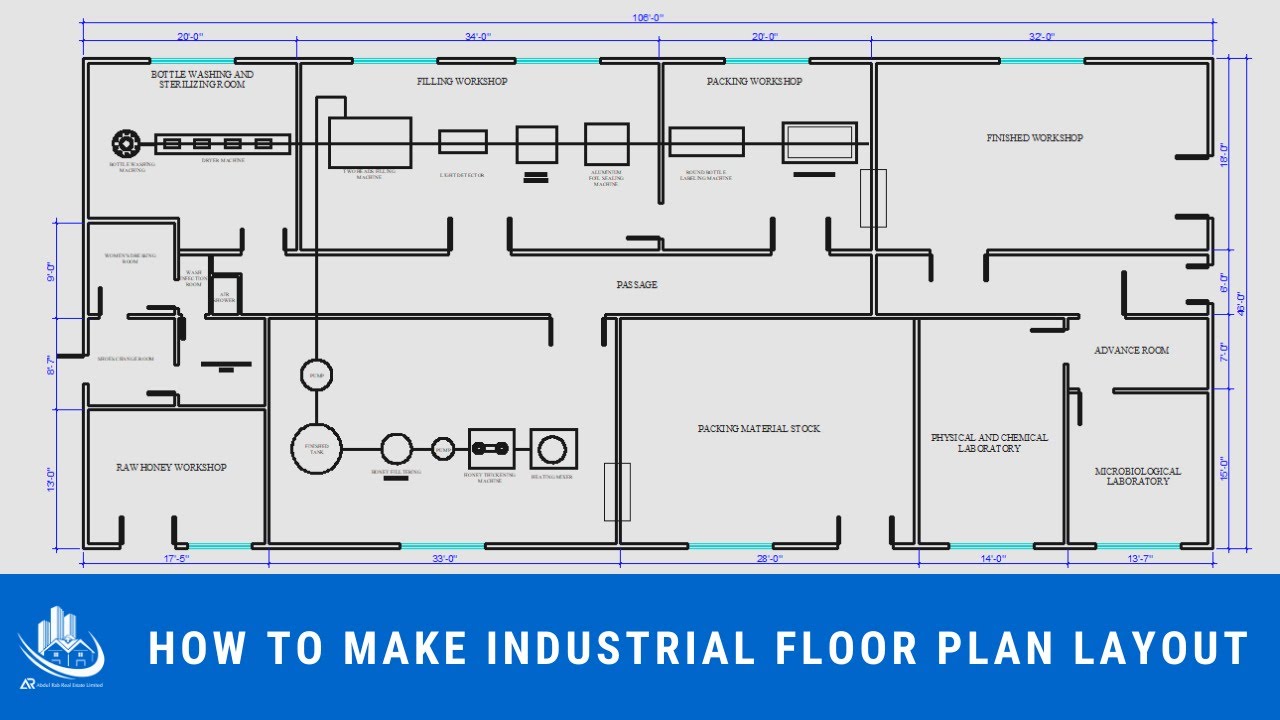The width and height of the screenshot is (1280, 720).
Task: Click the honey thickening machine symbol
Action: click(492, 448)
